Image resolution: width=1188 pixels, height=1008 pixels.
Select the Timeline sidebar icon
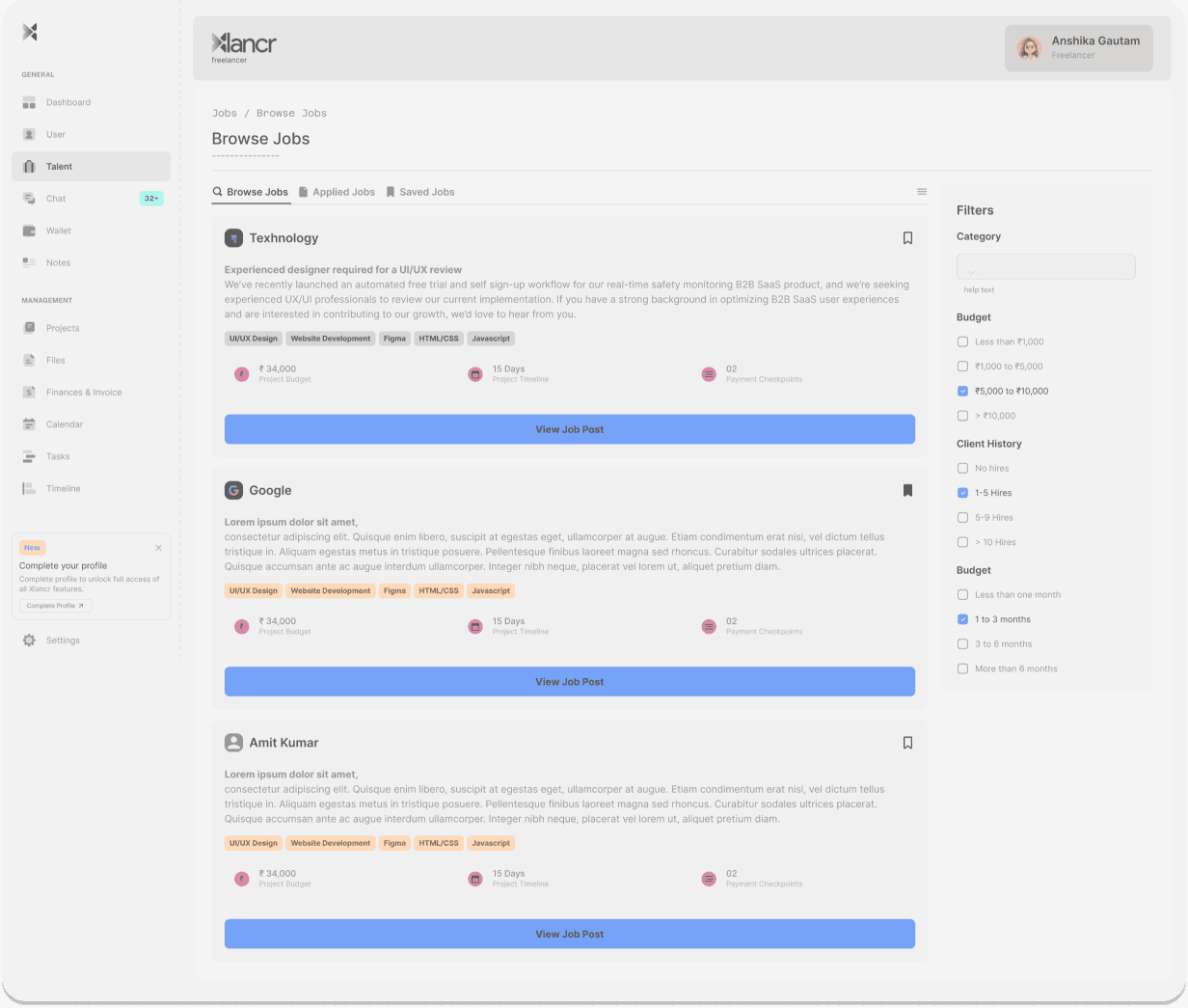point(63,488)
